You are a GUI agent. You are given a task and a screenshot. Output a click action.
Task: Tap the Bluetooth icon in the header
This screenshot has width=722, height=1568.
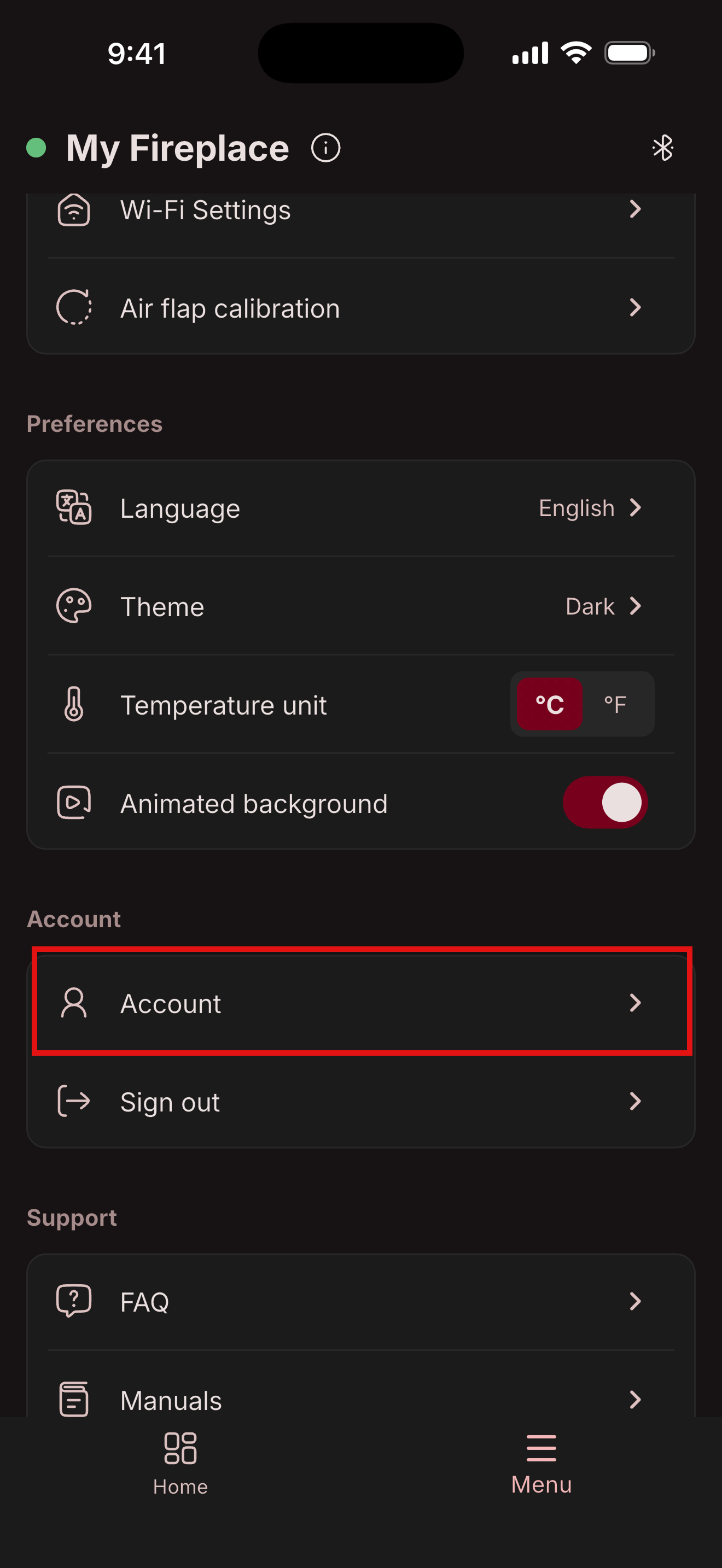pyautogui.click(x=662, y=148)
